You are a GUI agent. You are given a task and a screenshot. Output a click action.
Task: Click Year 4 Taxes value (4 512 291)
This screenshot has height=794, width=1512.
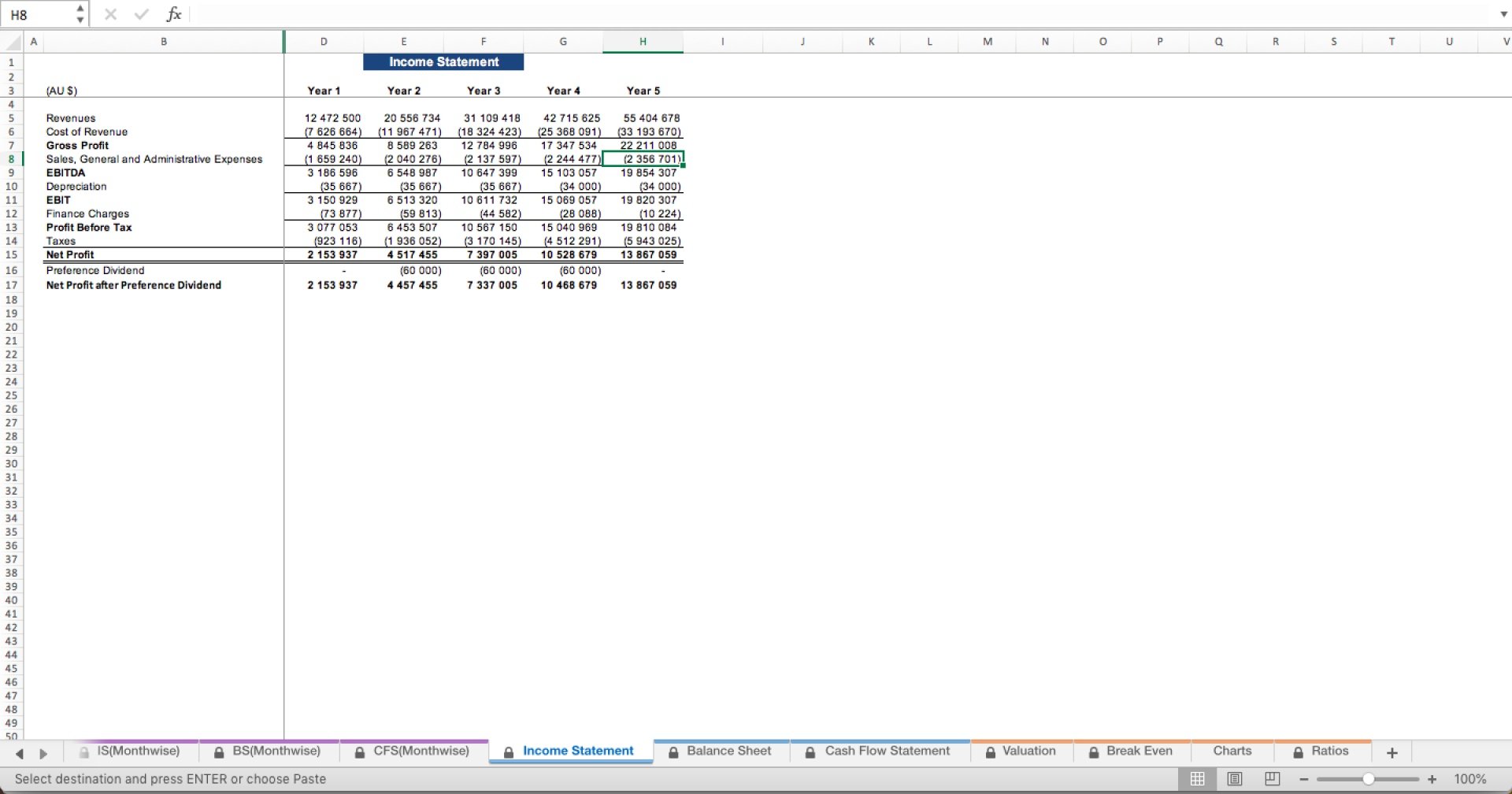[572, 241]
